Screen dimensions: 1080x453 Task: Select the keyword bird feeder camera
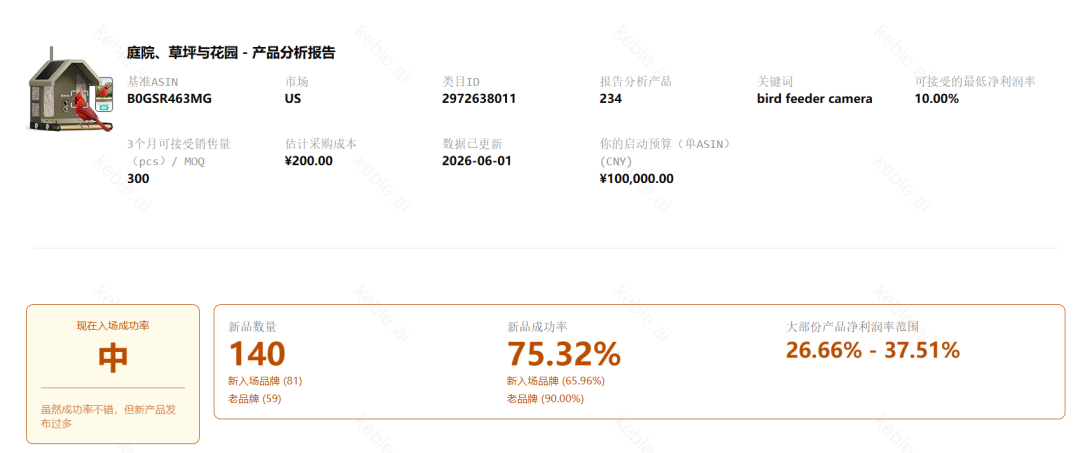[x=815, y=98]
